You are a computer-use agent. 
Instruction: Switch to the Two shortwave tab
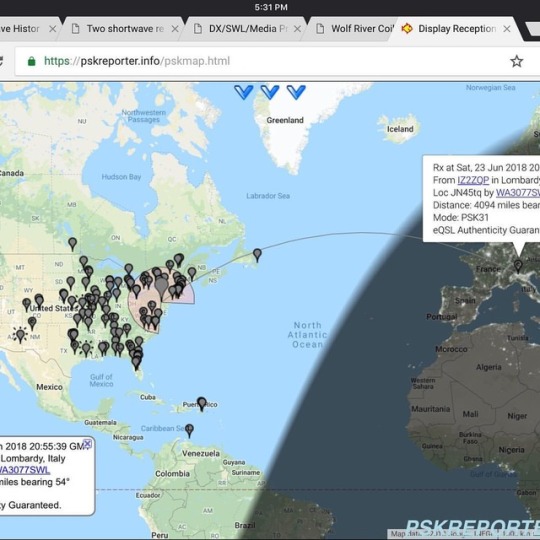point(125,29)
